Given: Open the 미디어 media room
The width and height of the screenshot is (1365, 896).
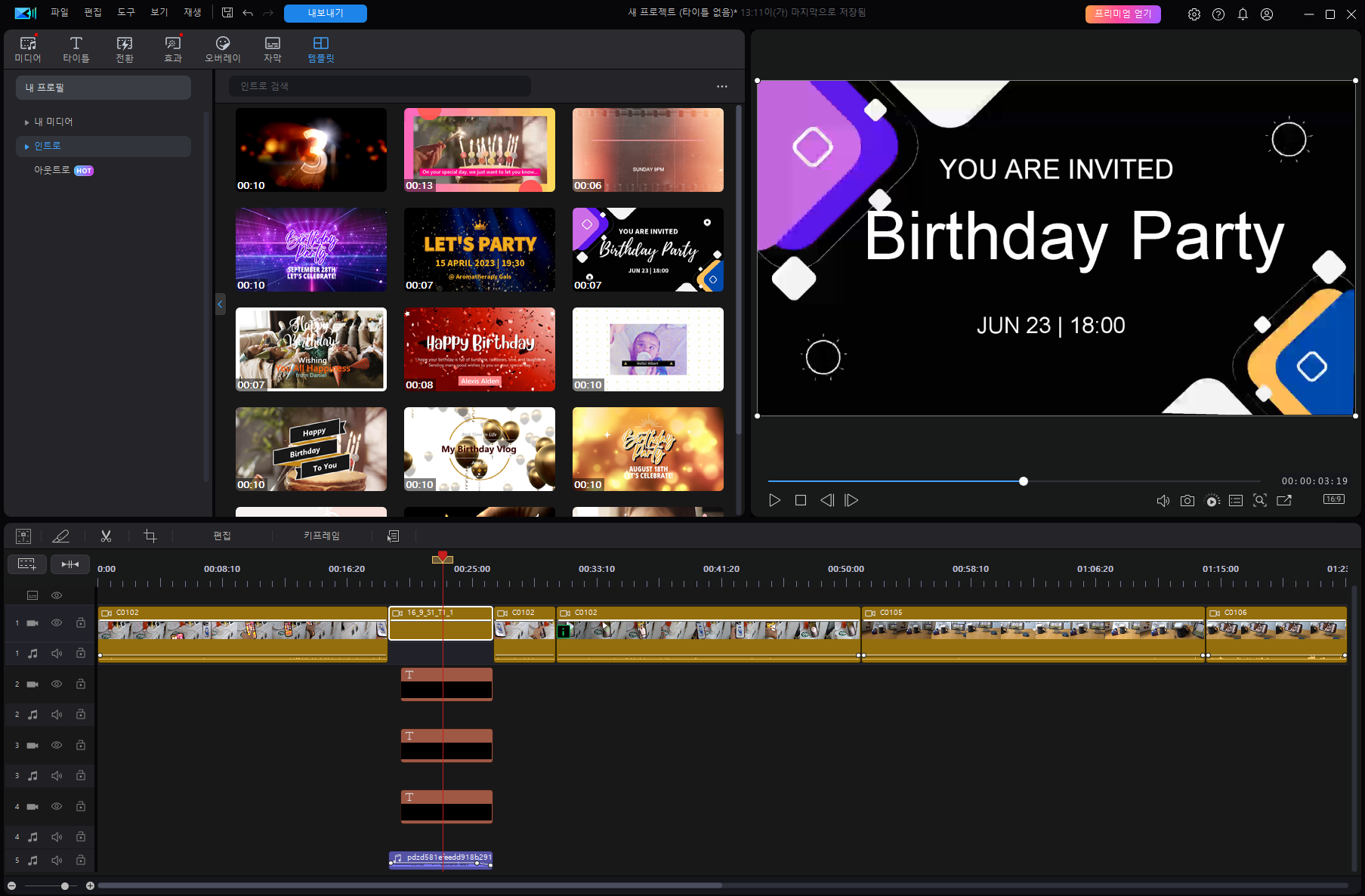Looking at the screenshot, I should [28, 49].
